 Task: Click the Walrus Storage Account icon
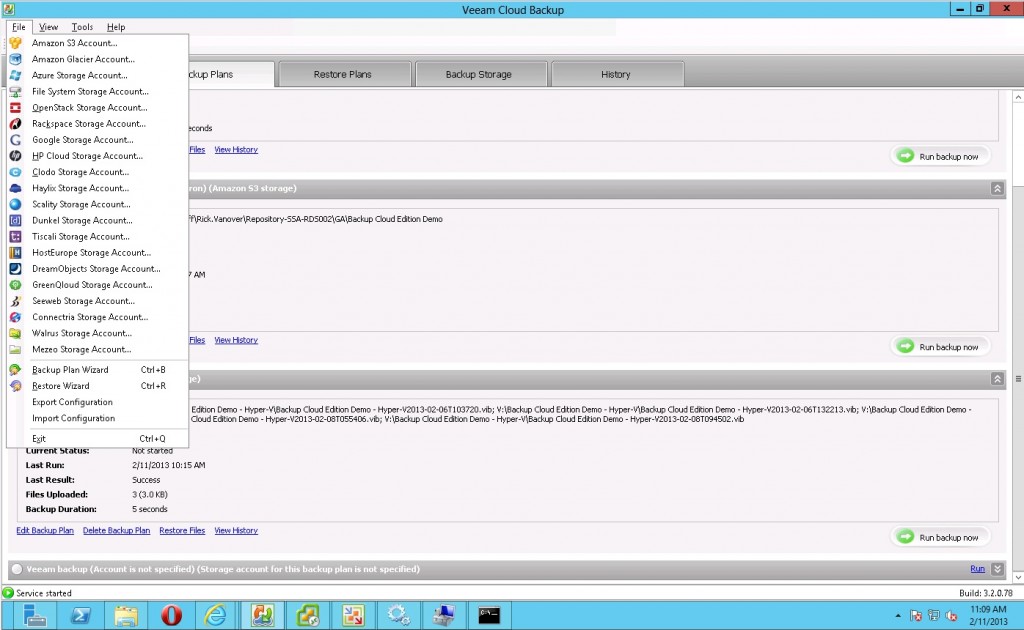point(16,333)
